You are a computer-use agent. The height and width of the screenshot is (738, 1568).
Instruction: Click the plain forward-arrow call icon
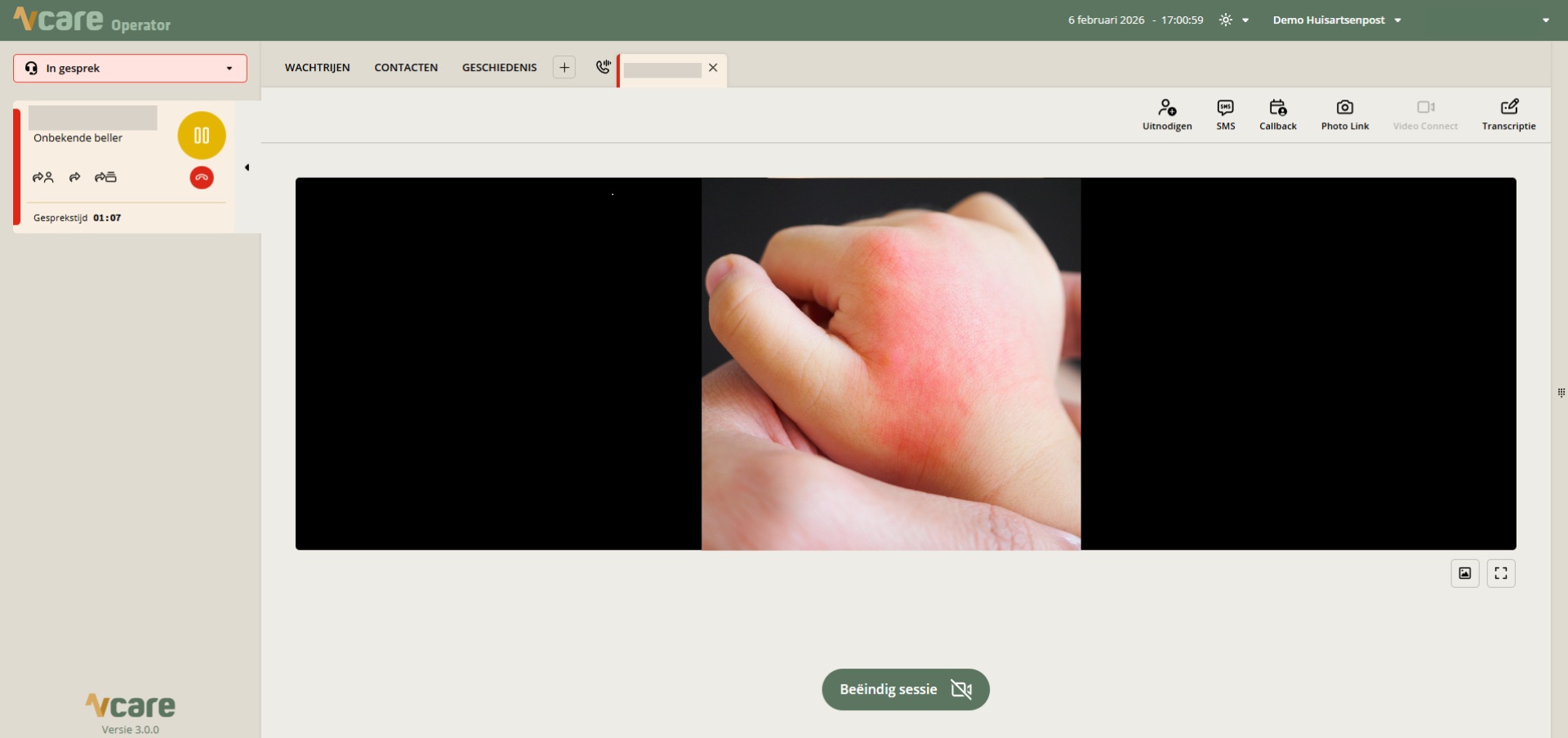point(74,177)
